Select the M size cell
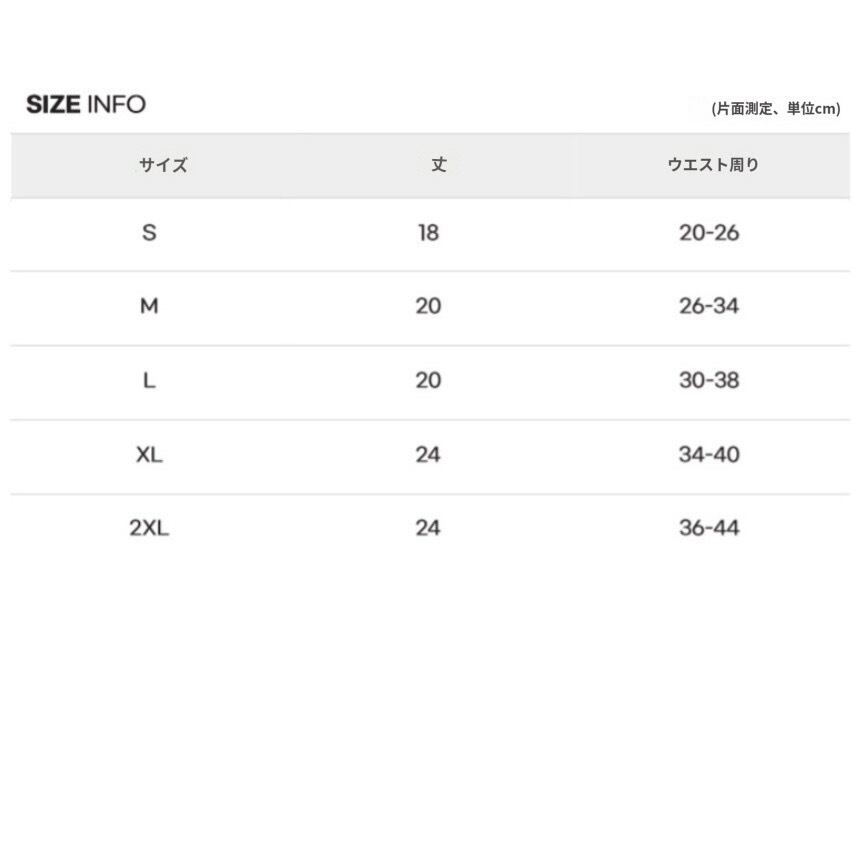Screen dimensions: 853x853 149,307
